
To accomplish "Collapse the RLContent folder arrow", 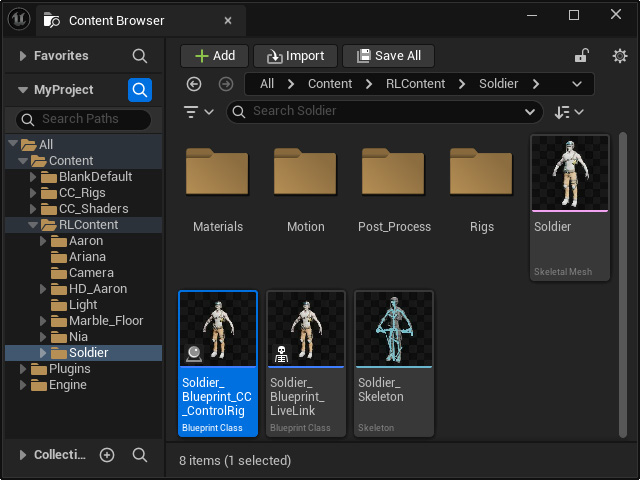I will click(x=33, y=225).
